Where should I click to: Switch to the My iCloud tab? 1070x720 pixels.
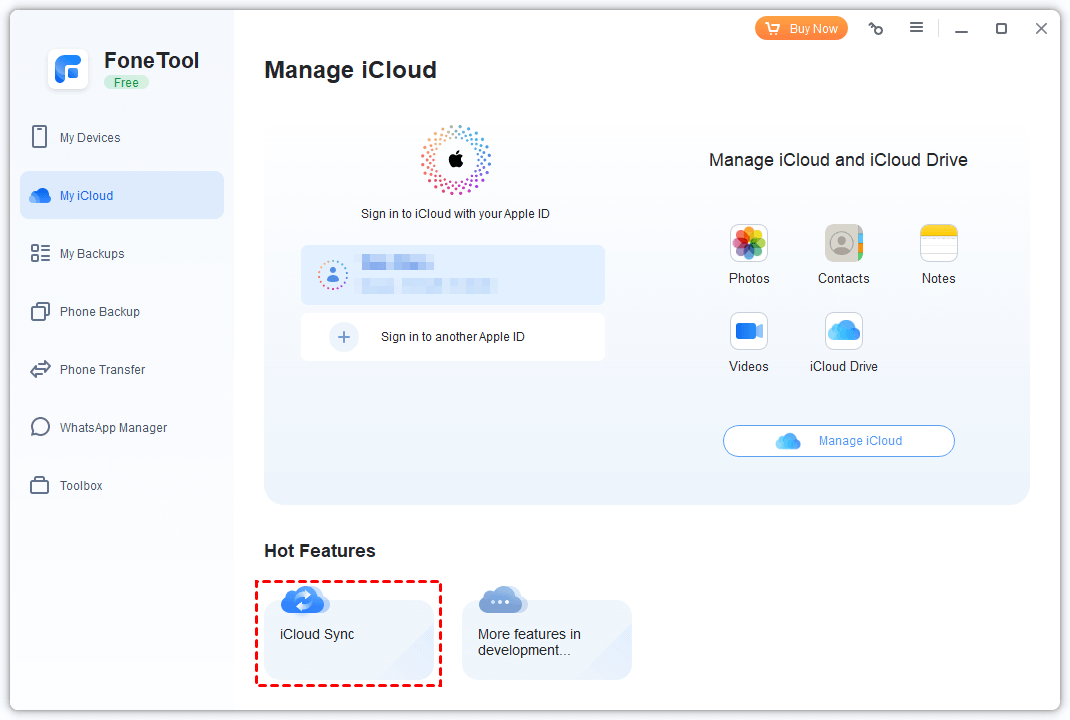point(121,195)
